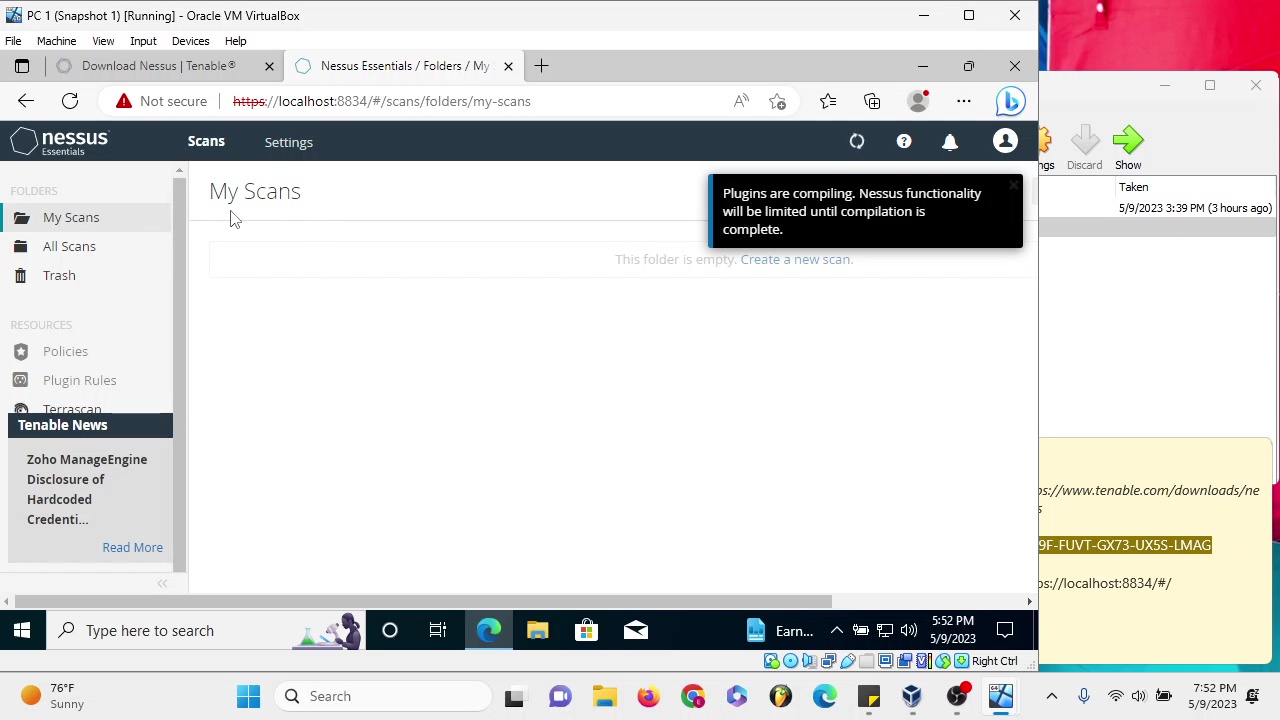Image resolution: width=1280 pixels, height=720 pixels.
Task: Click the Nessus help question mark icon
Action: tap(903, 141)
